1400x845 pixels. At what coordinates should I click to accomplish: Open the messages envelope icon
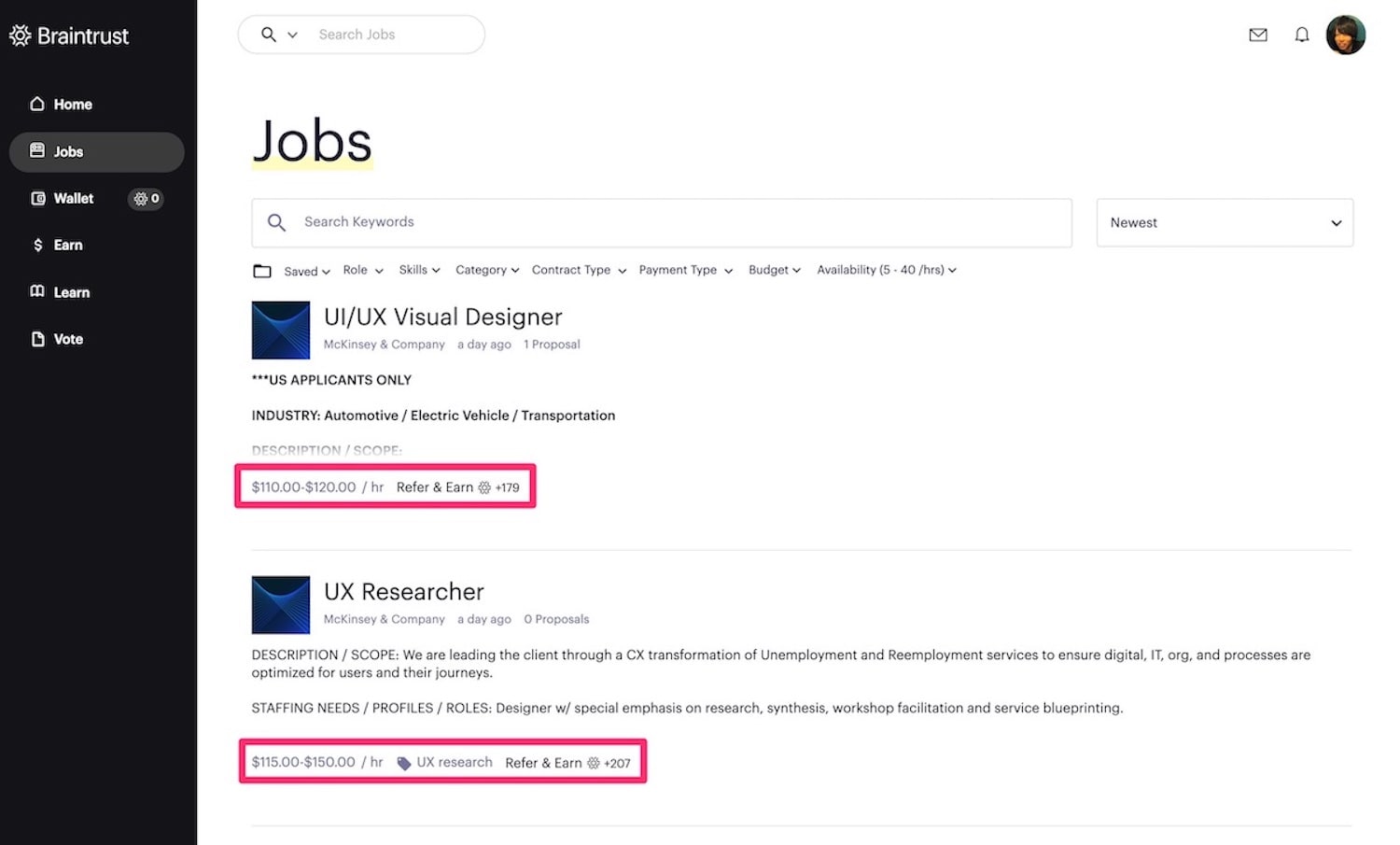tap(1257, 35)
